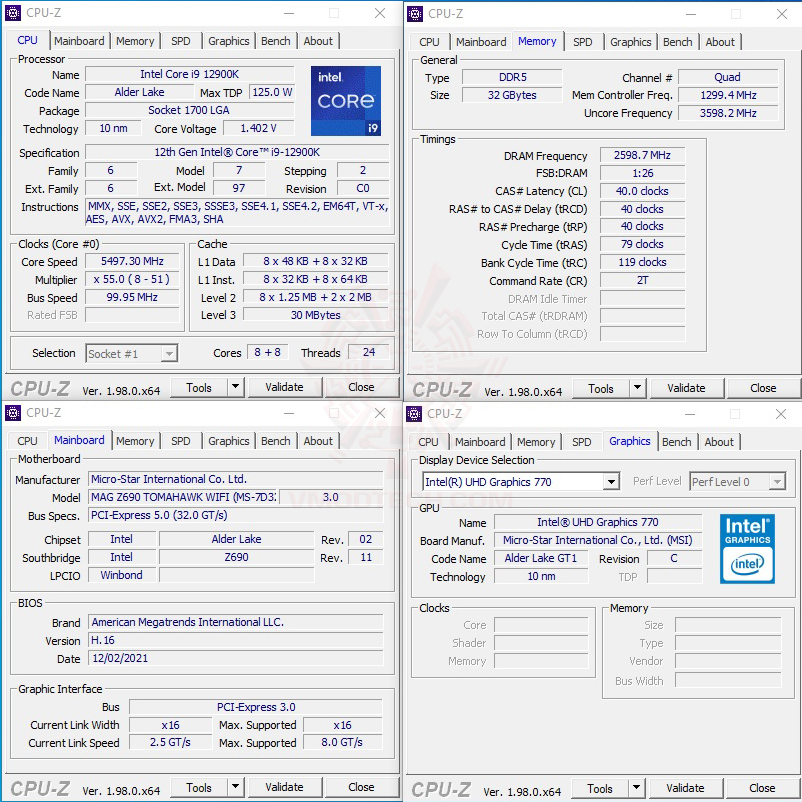Select the CPU tab in the Memory window
The image size is (802, 802).
(429, 42)
